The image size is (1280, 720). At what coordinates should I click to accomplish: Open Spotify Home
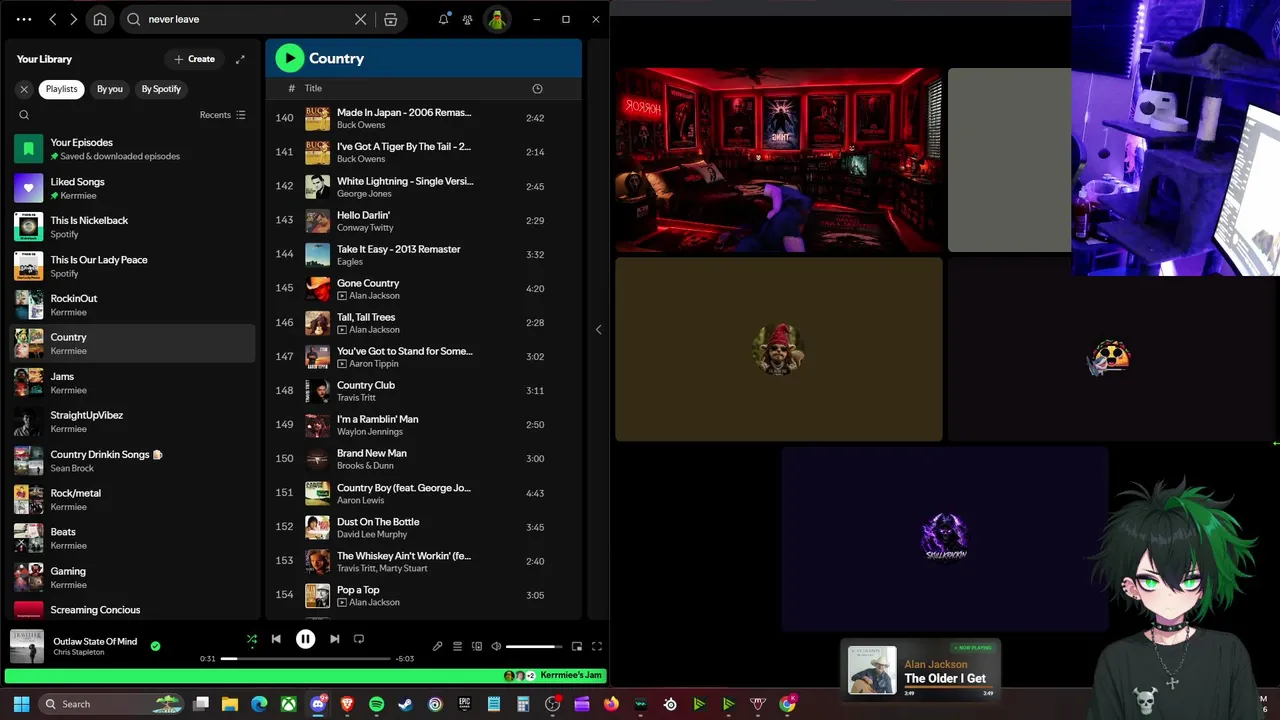[100, 19]
